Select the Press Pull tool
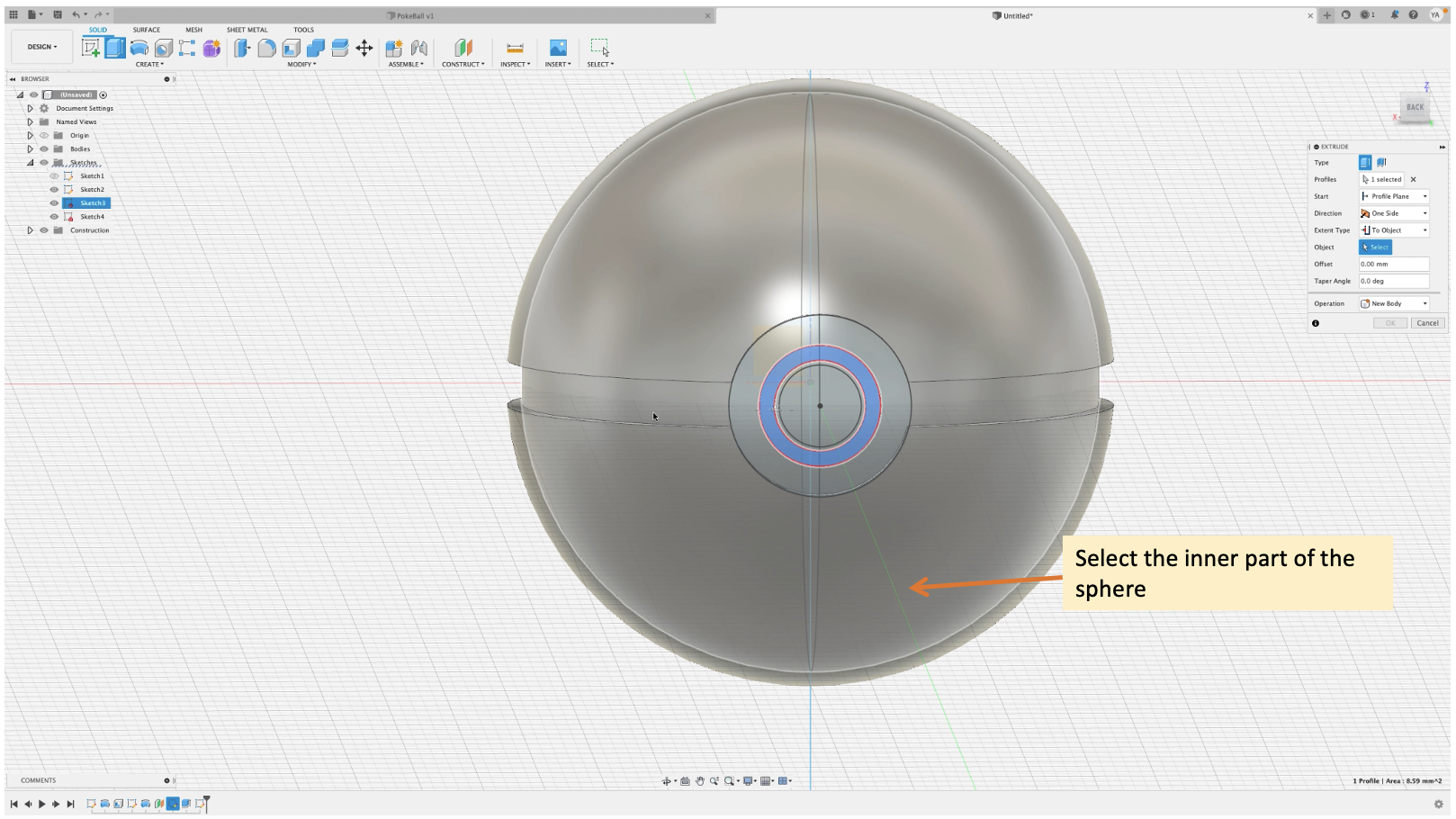This screenshot has width=1456, height=819. point(242,48)
